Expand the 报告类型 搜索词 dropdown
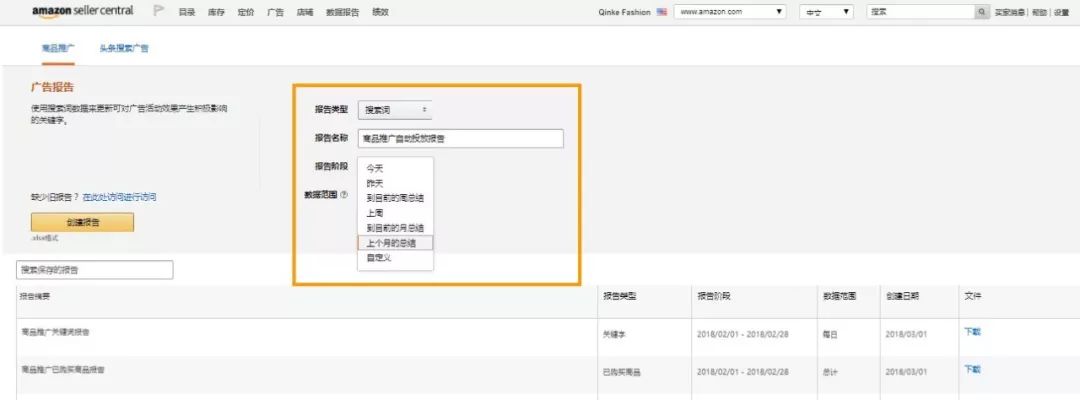Screen dimensions: 1080x400 click(395, 110)
